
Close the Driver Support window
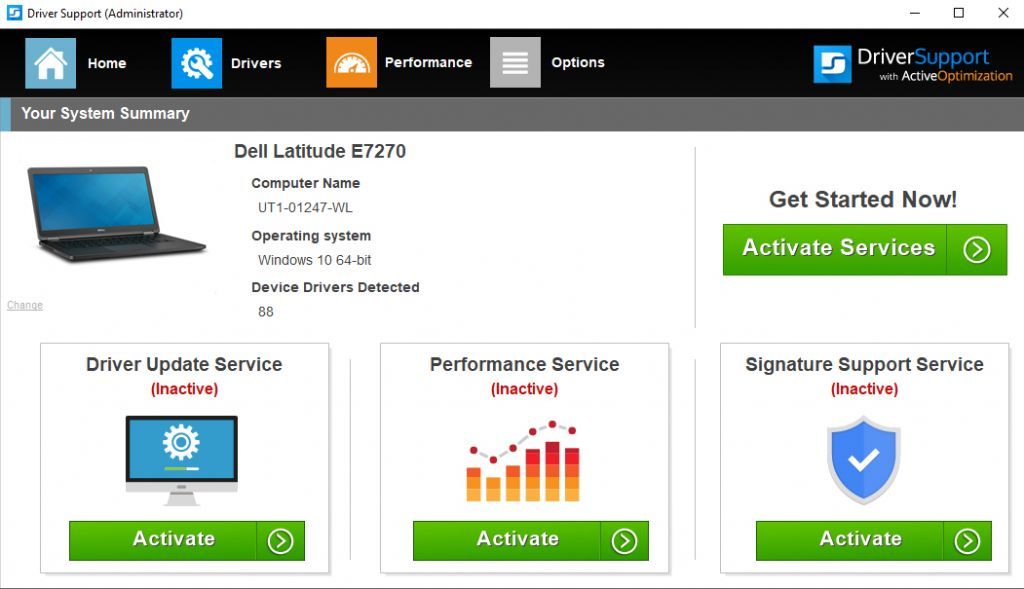click(x=1003, y=13)
